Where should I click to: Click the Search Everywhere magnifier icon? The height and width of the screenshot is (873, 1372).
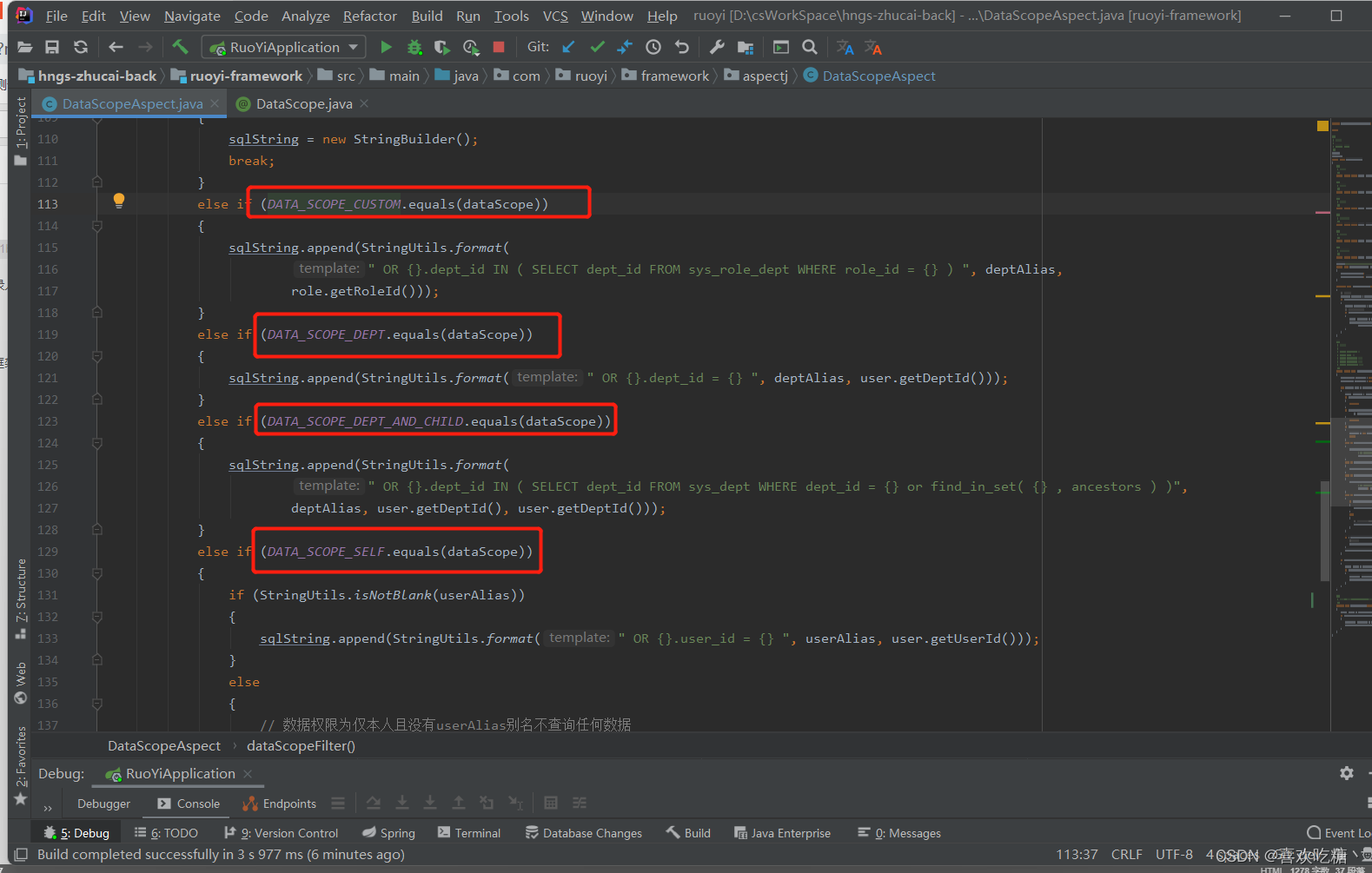click(810, 47)
